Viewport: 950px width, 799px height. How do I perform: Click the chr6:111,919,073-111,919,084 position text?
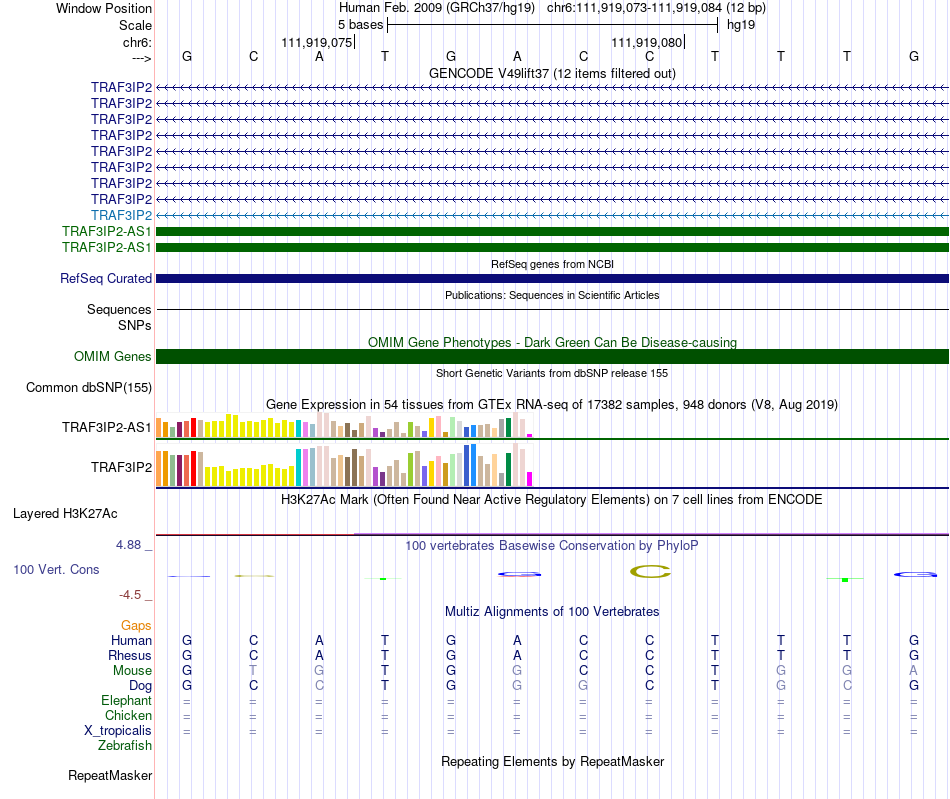click(x=634, y=8)
